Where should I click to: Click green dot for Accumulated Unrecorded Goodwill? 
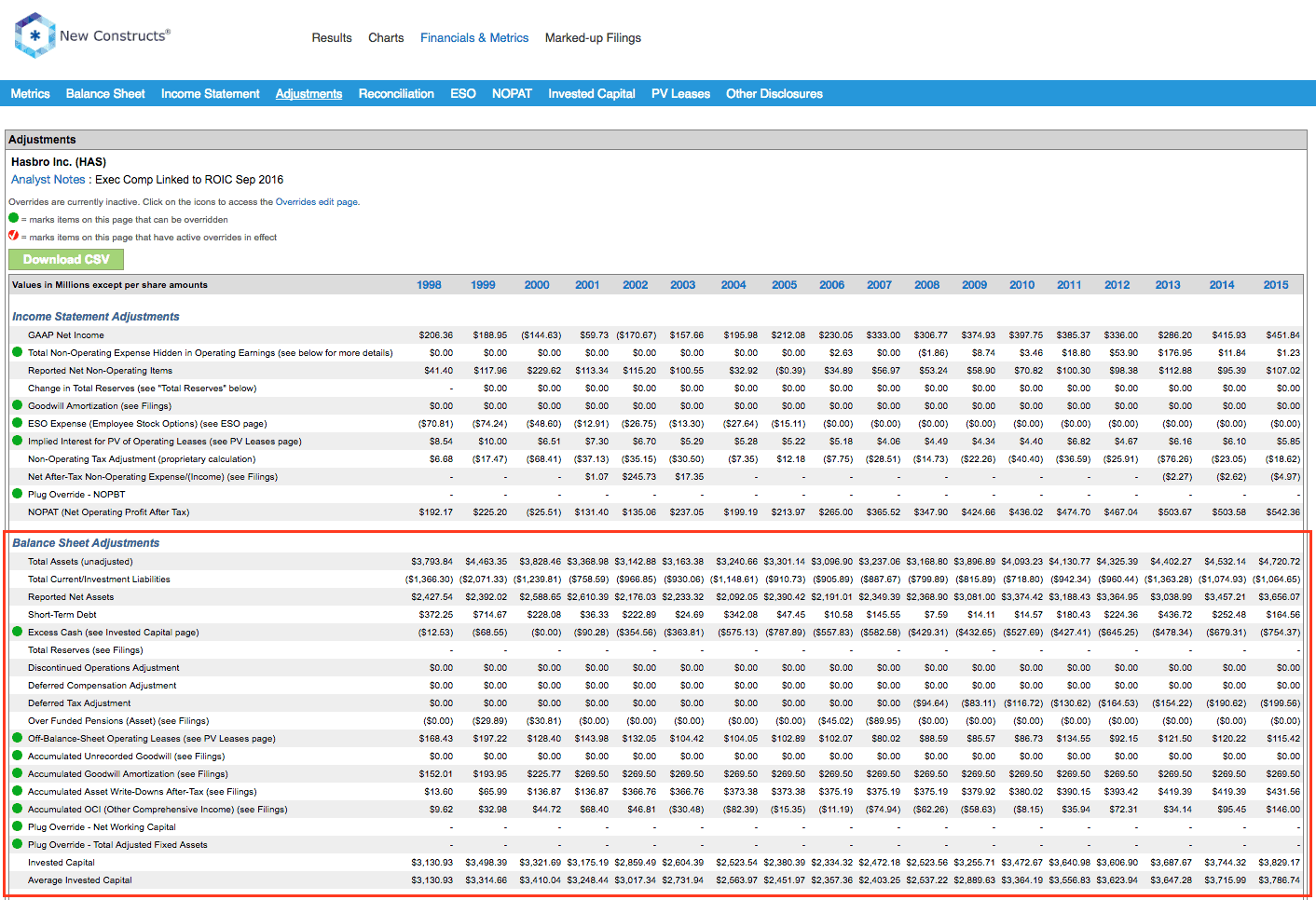point(17,756)
